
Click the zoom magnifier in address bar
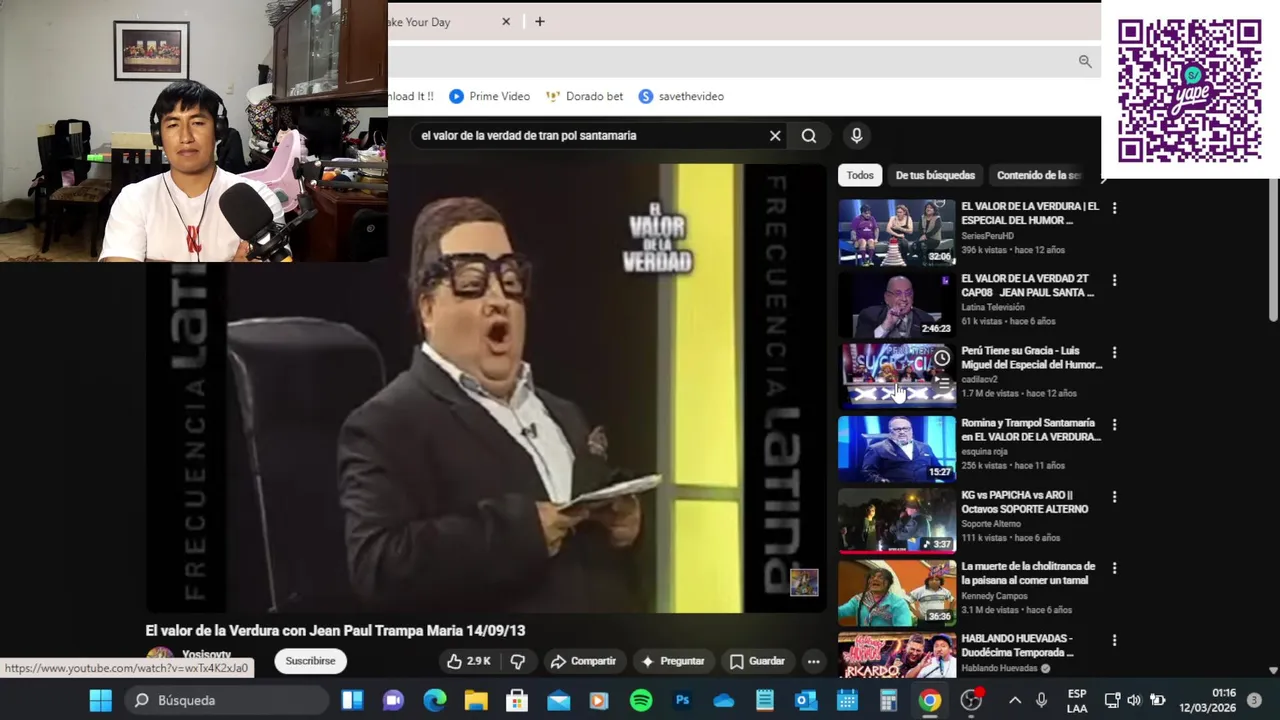1085,62
